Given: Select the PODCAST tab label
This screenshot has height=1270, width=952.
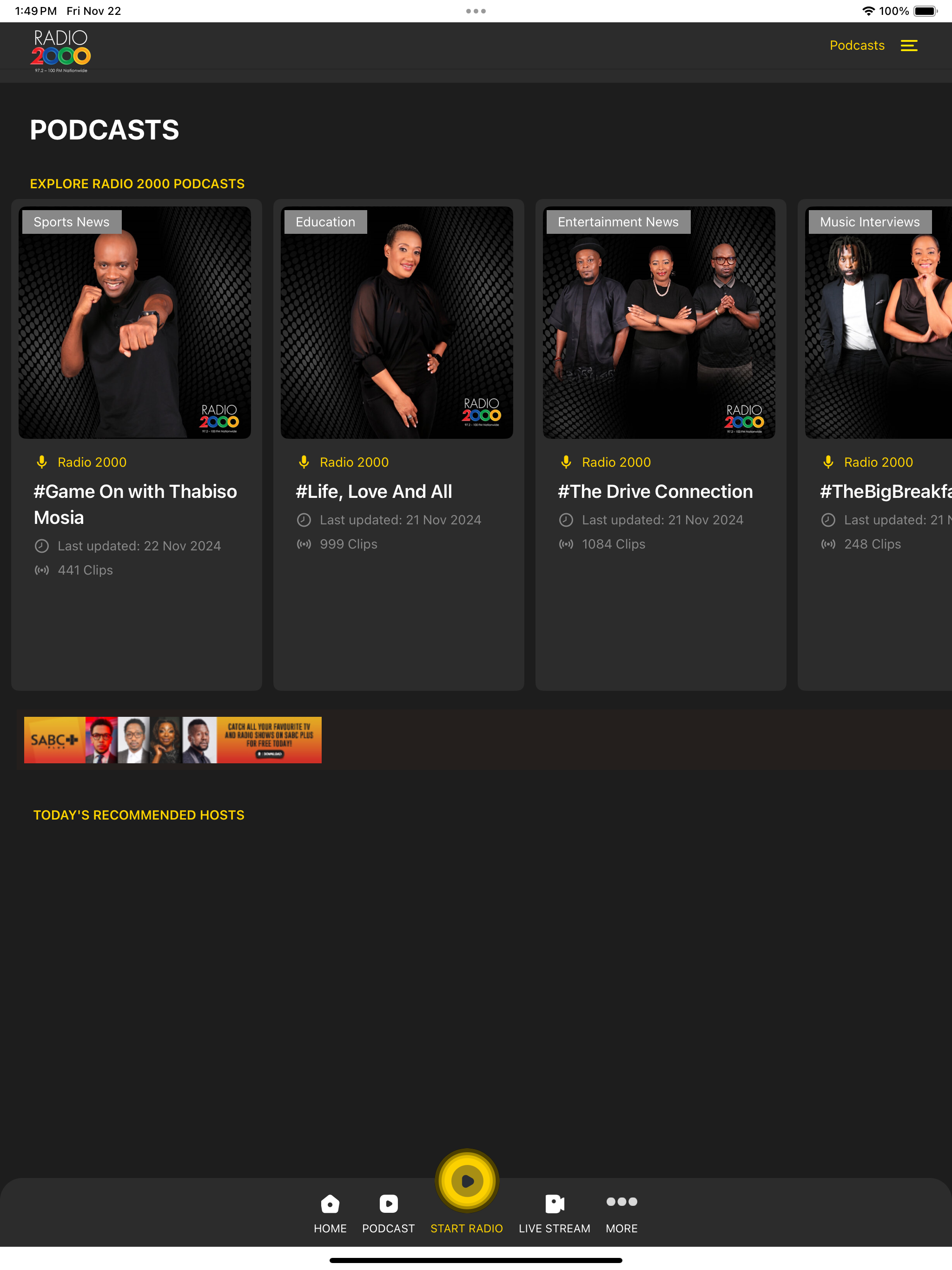Looking at the screenshot, I should pyautogui.click(x=389, y=1229).
